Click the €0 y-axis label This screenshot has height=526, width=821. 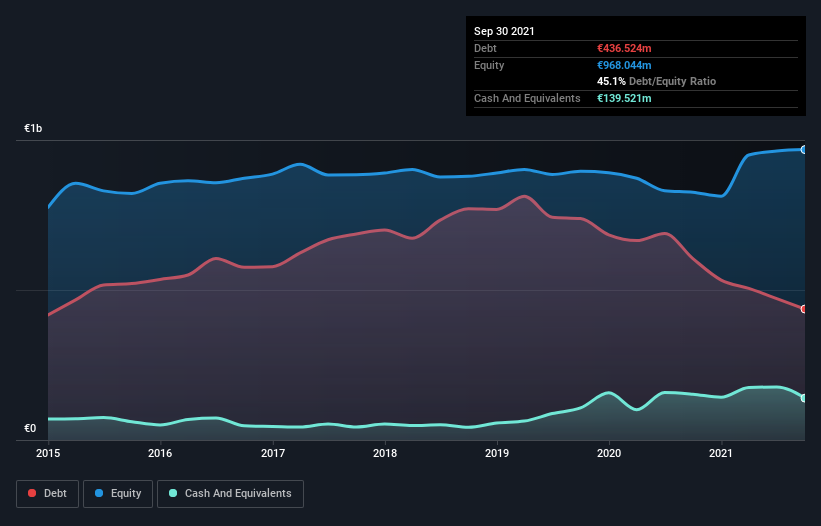click(30, 428)
